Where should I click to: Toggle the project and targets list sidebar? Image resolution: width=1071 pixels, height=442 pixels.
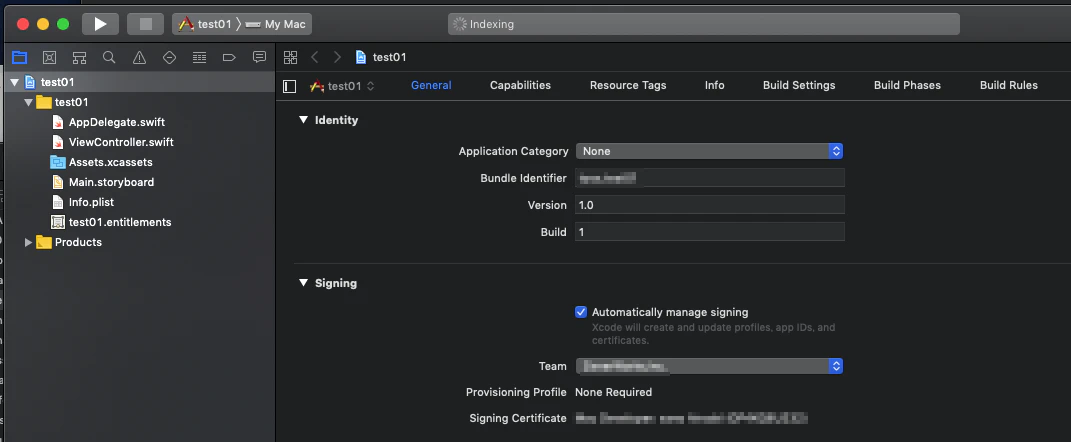[290, 86]
